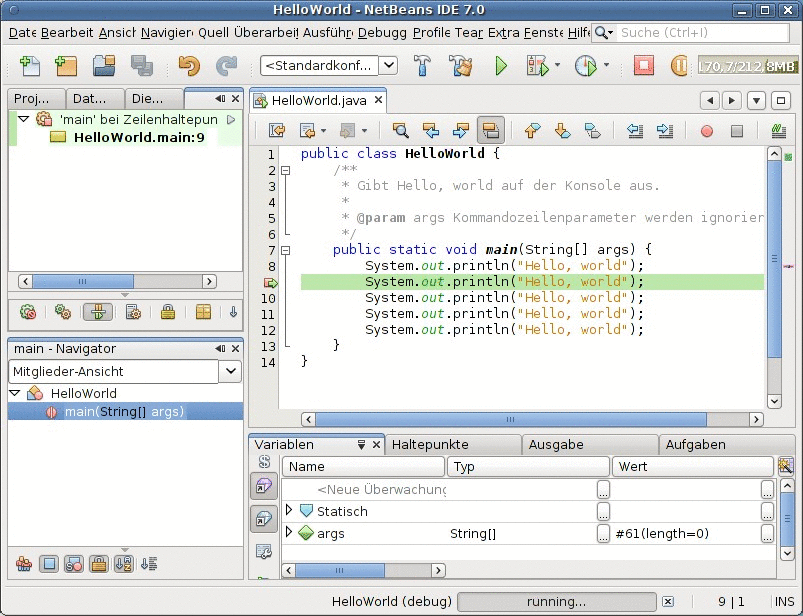Open the Fenster menu
The width and height of the screenshot is (803, 616).
coord(543,33)
